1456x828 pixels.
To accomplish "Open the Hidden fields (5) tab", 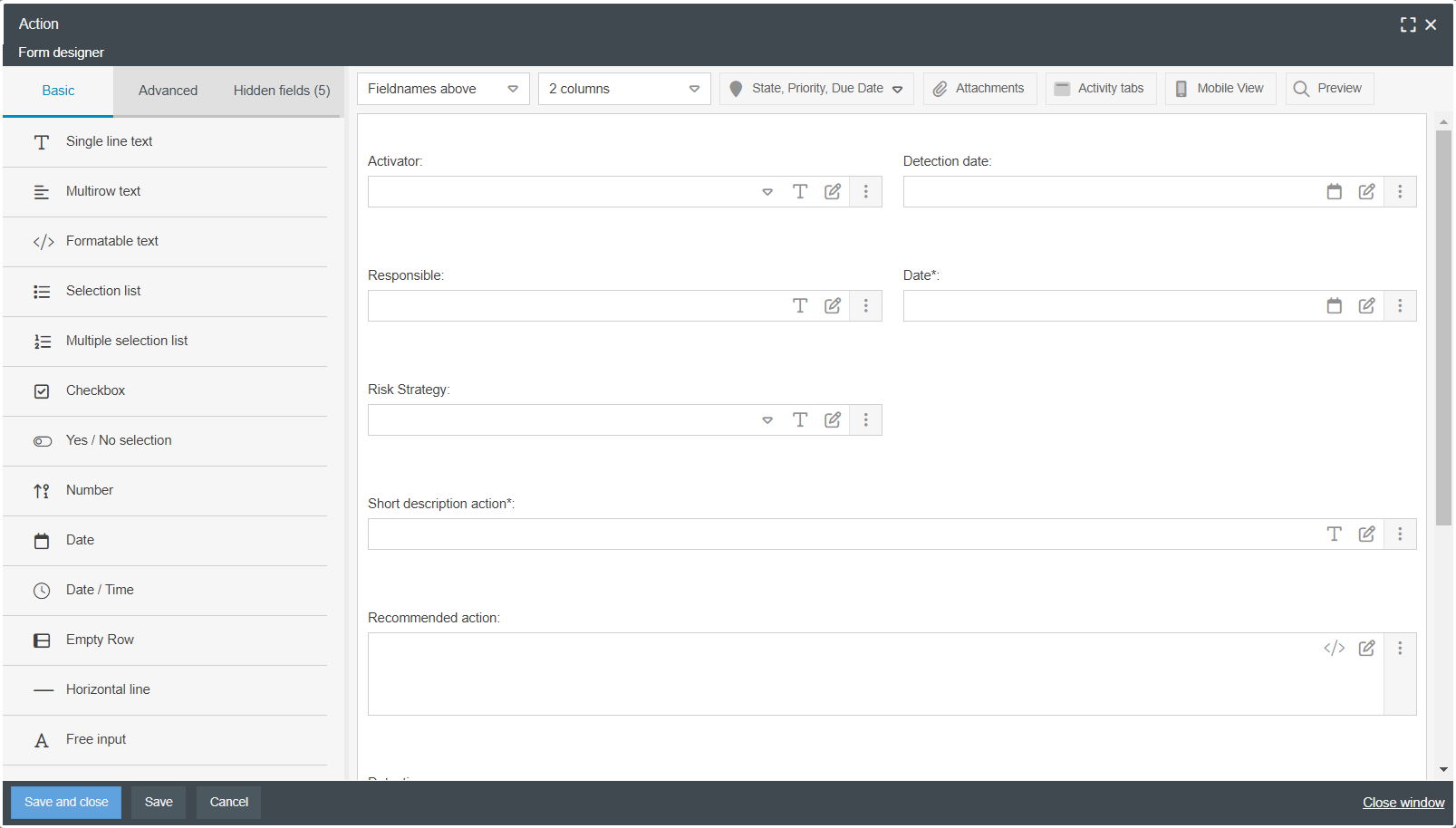I will pos(282,91).
